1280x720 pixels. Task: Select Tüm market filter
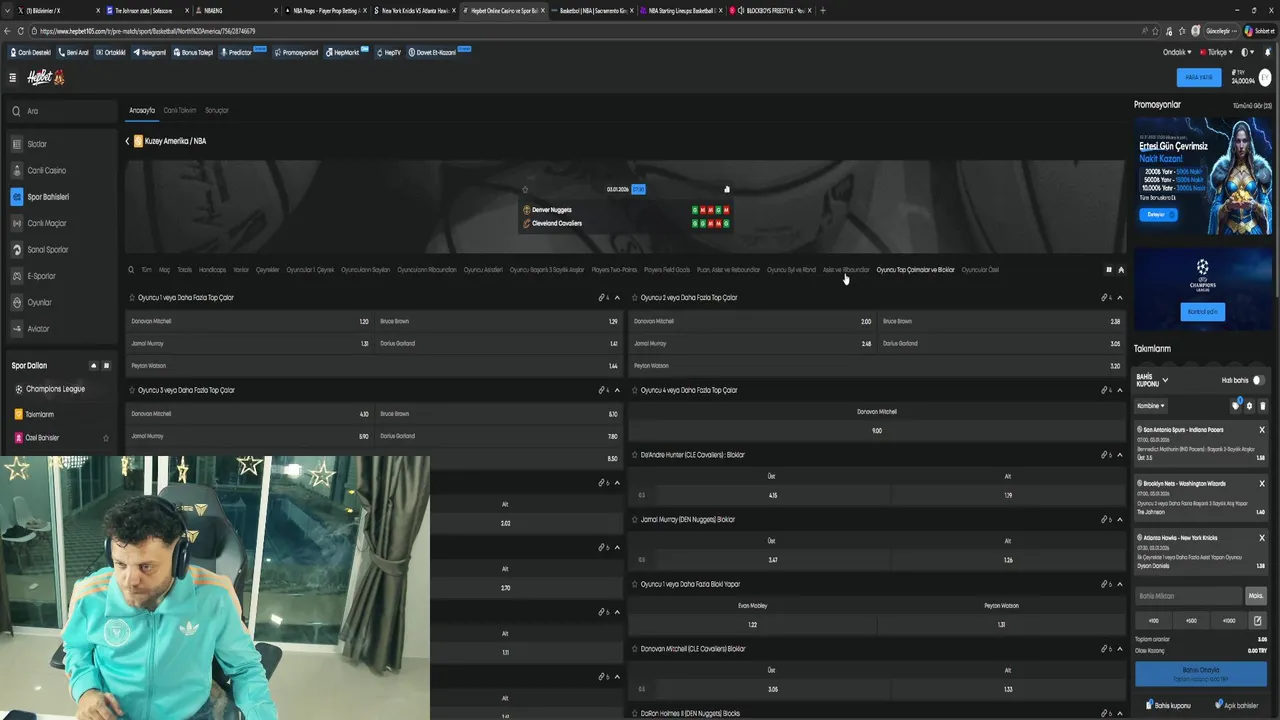coord(146,270)
